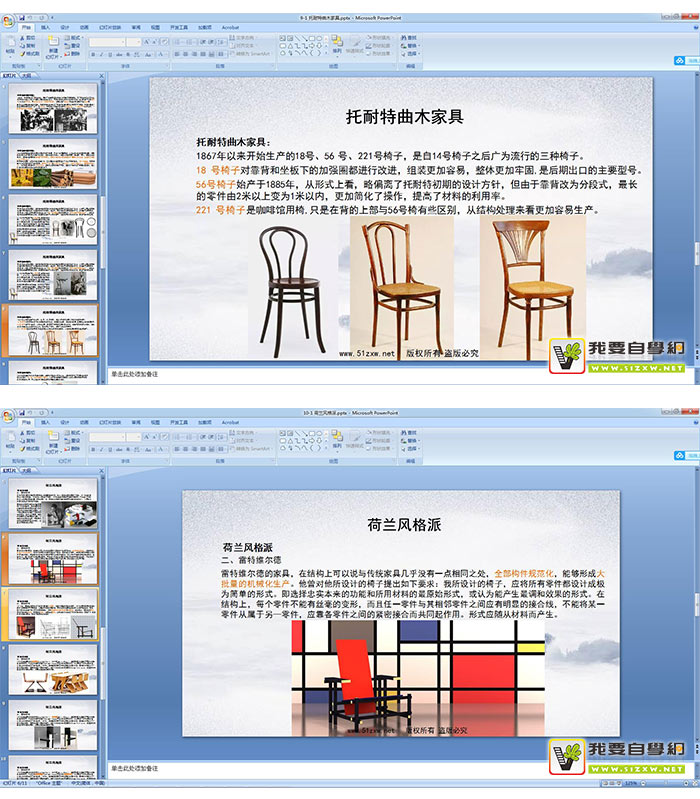Click Increase Font Size in the top window ribbon
This screenshot has height=799, width=700.
click(x=146, y=42)
